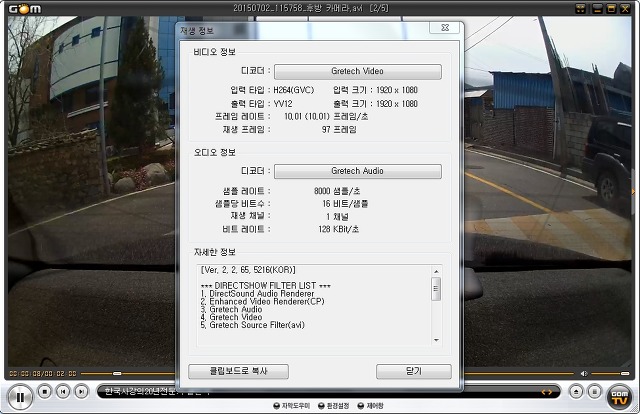Click the volume slider handle
This screenshot has width=640, height=414.
tap(625, 374)
